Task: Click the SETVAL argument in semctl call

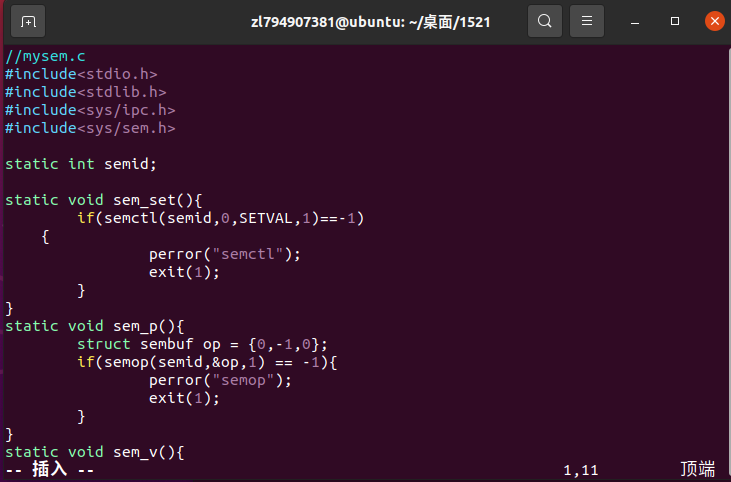Action: click(x=266, y=218)
